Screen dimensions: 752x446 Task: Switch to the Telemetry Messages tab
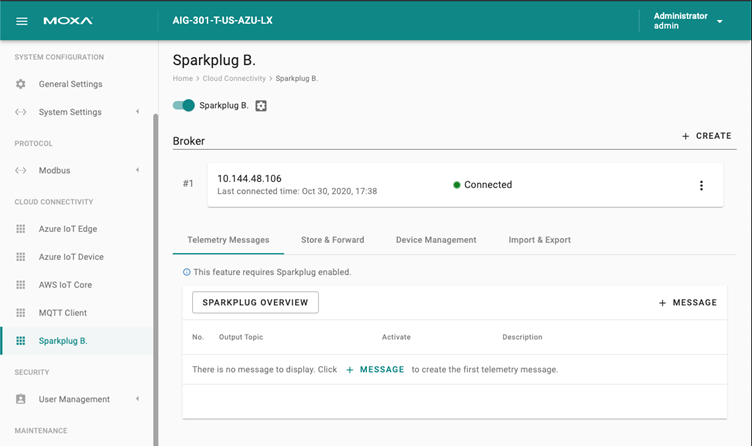(x=228, y=240)
